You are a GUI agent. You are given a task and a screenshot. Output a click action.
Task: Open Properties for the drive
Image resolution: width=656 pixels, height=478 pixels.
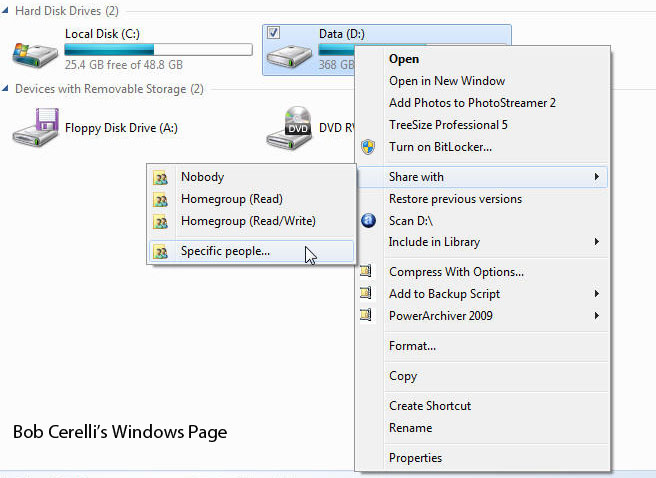tap(483, 458)
